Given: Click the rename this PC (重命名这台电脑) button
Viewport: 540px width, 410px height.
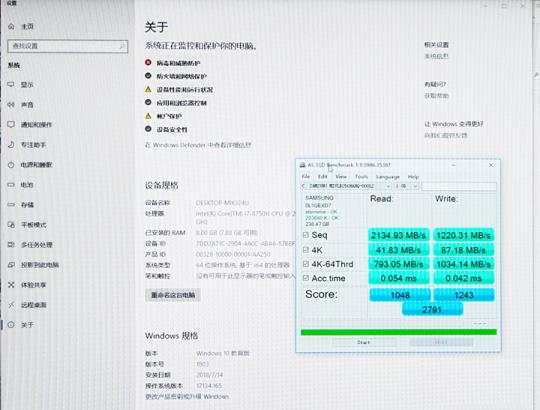Looking at the screenshot, I should coord(173,295).
